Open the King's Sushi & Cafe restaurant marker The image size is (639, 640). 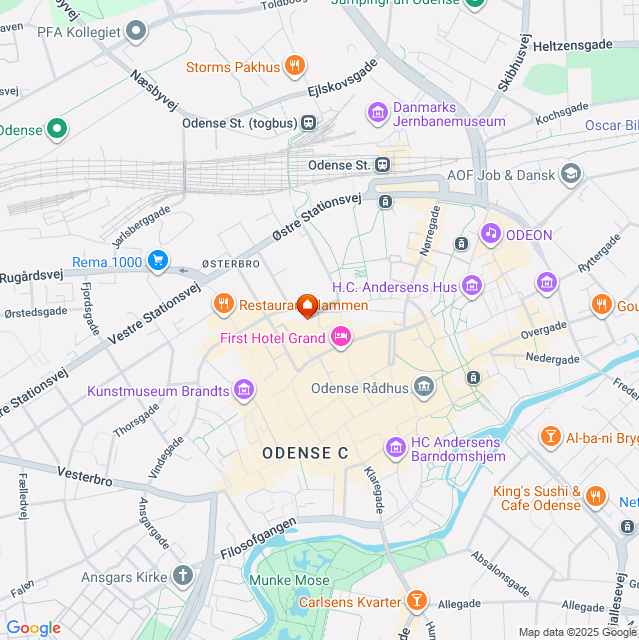[x=596, y=497]
